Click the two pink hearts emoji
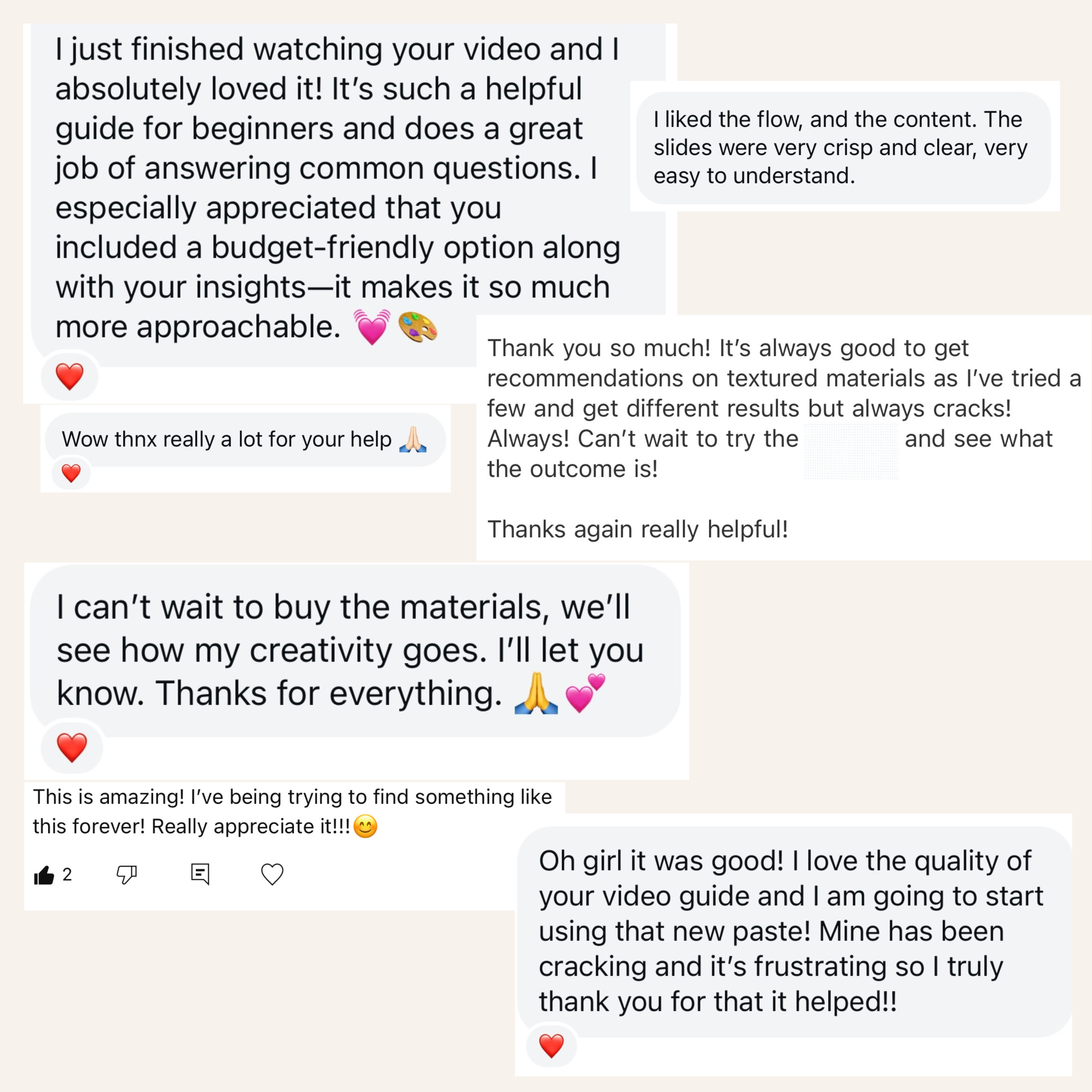1092x1092 pixels. tap(585, 693)
